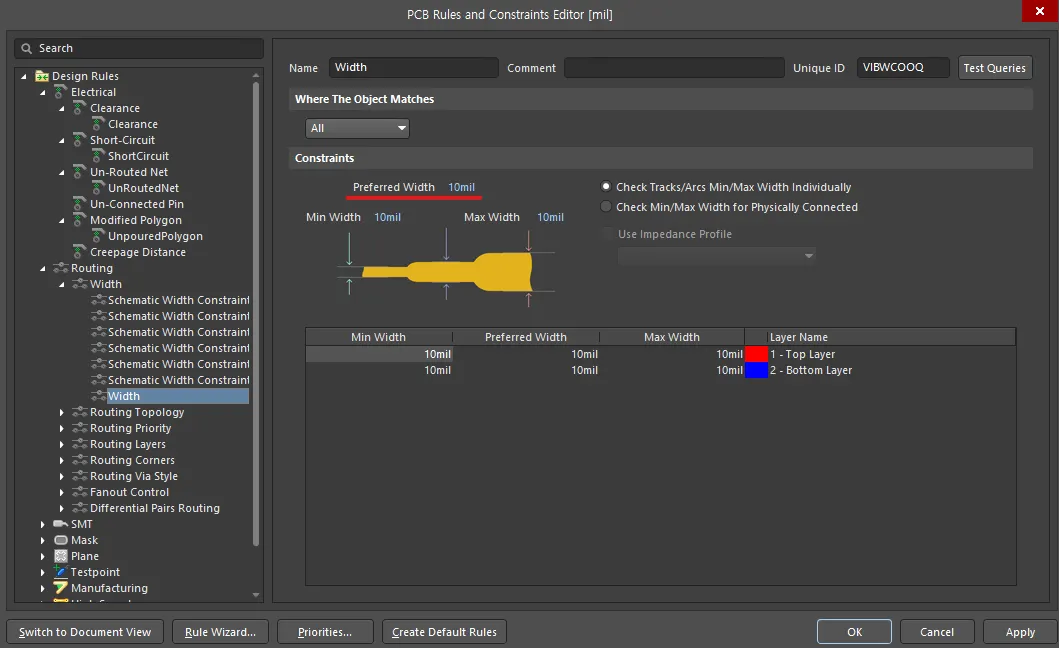This screenshot has width=1059, height=648.
Task: Click the Routing Corners icon
Action: [x=80, y=460]
